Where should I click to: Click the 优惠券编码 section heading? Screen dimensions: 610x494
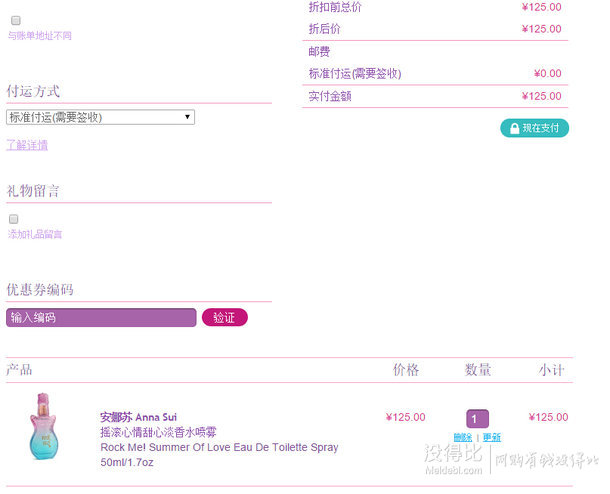click(40, 289)
